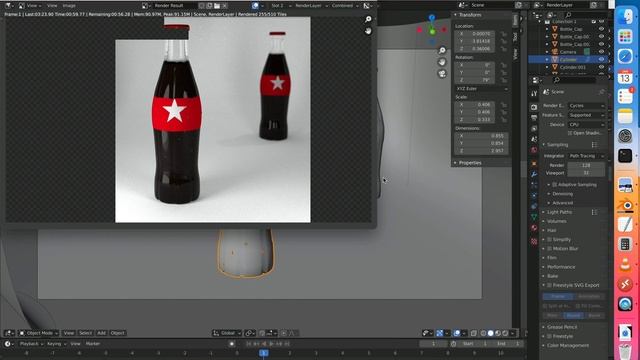
Task: Open the World properties tab icon
Action: coord(534,150)
